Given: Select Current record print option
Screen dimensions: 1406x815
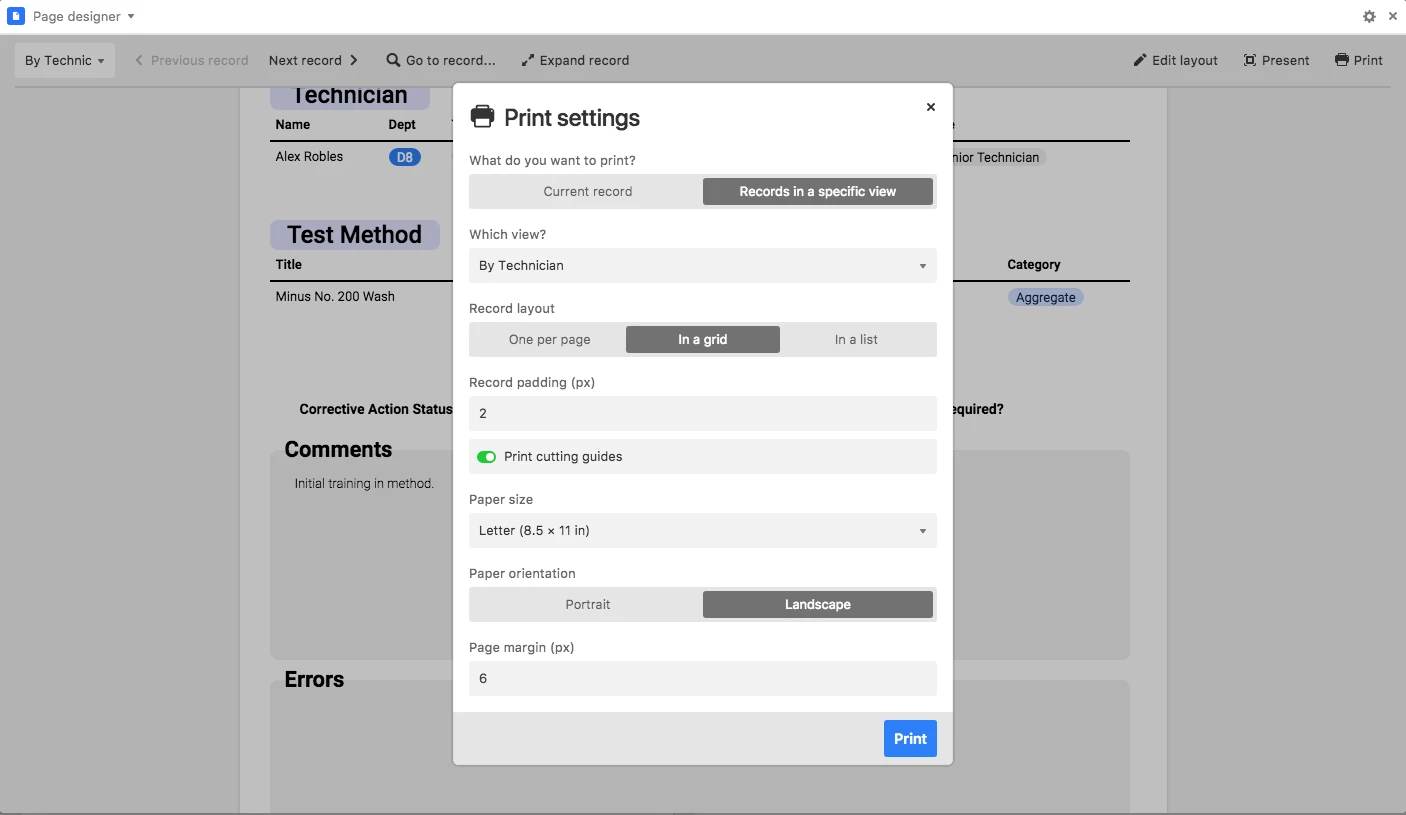Looking at the screenshot, I should pyautogui.click(x=588, y=191).
